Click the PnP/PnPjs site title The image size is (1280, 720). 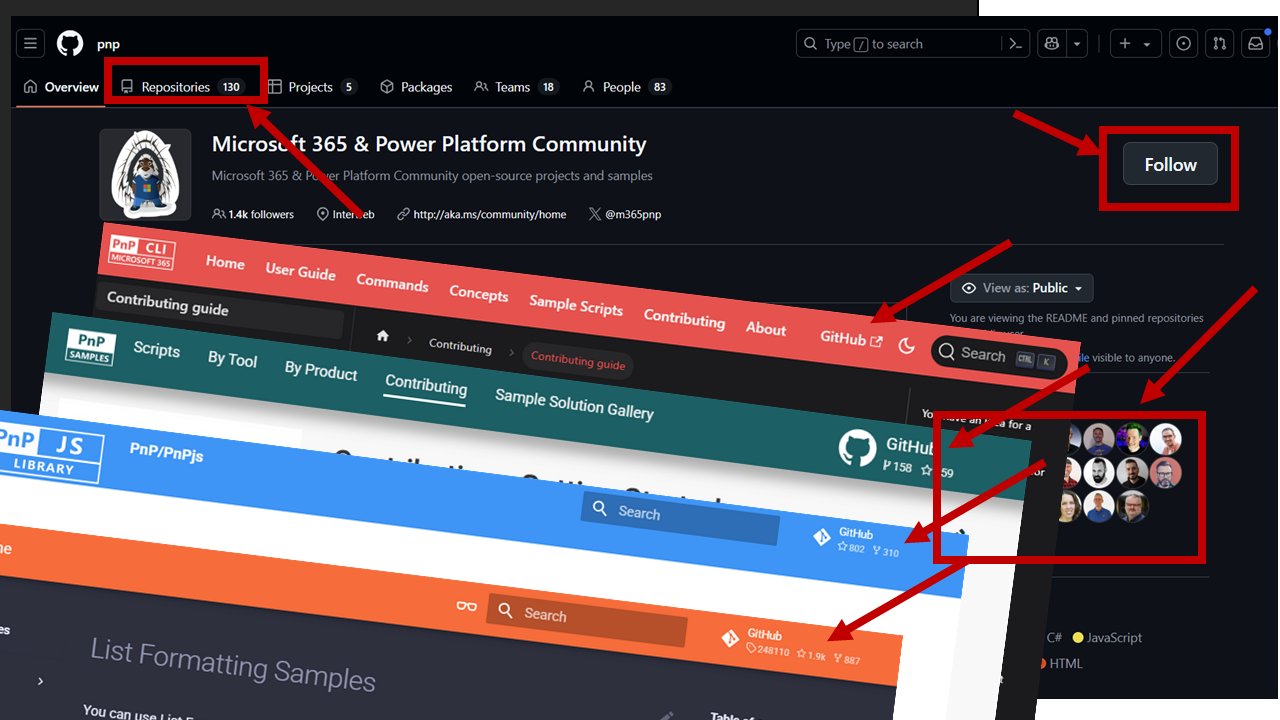coord(166,452)
